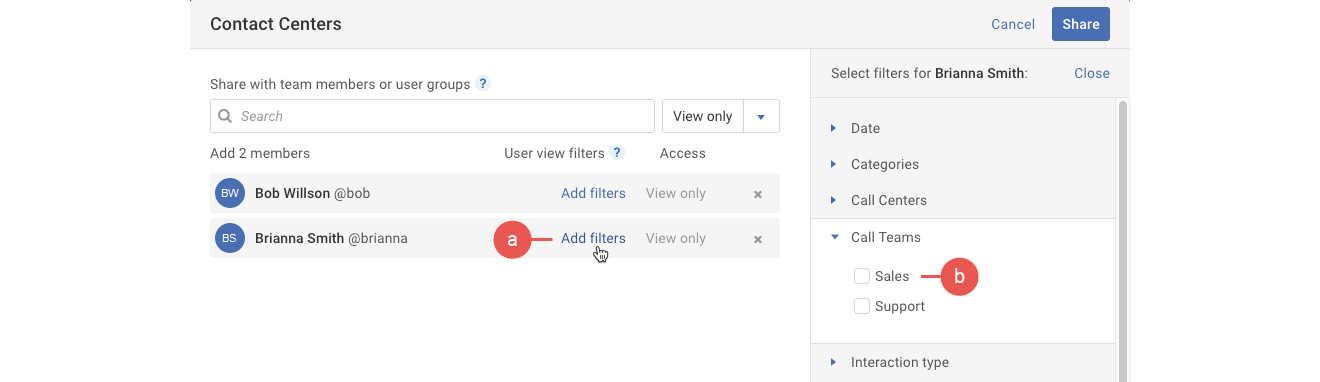Screen dimensions: 1320x382
Task: Click the View only permission button
Action: (703, 116)
